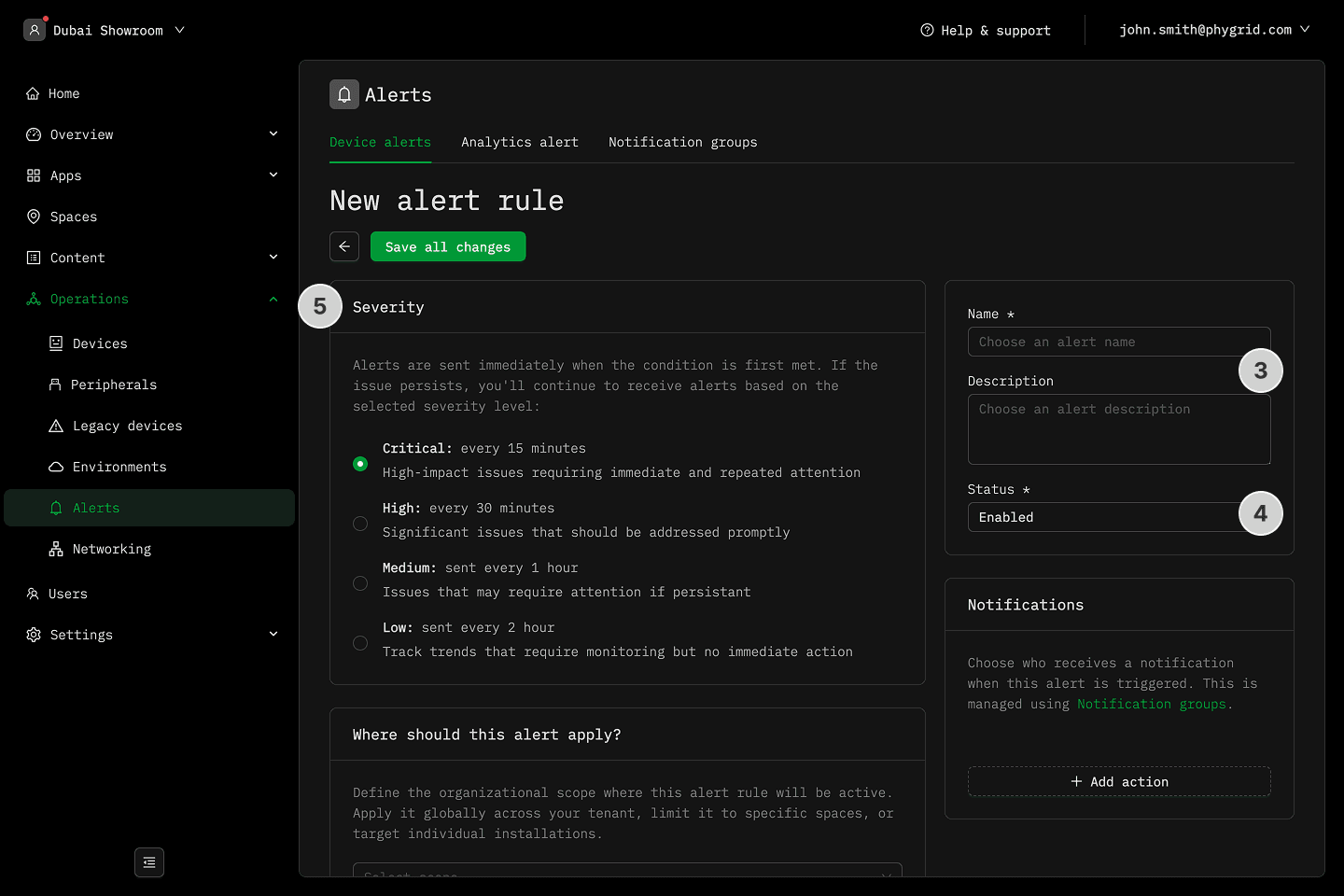This screenshot has width=1344, height=896.
Task: Click the back arrow icon button
Action: [x=344, y=246]
